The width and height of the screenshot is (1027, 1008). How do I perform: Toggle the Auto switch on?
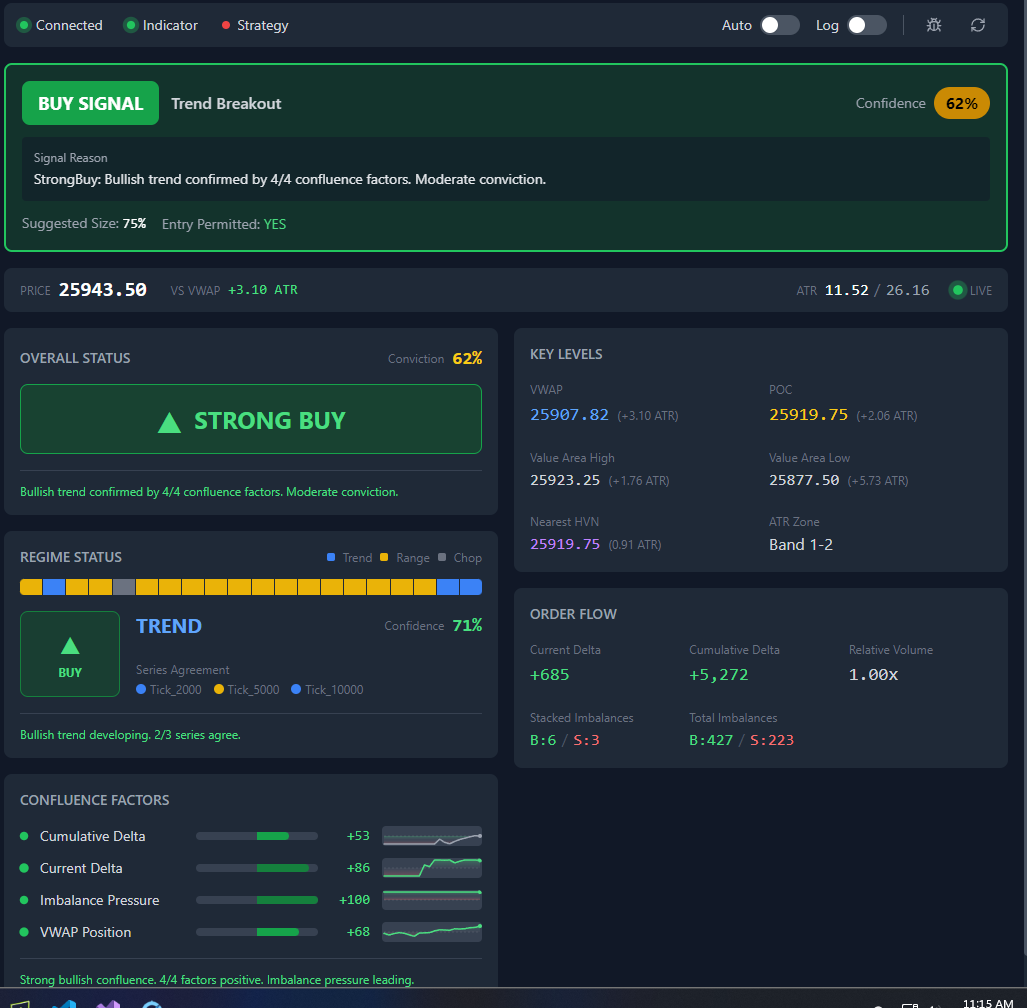779,25
